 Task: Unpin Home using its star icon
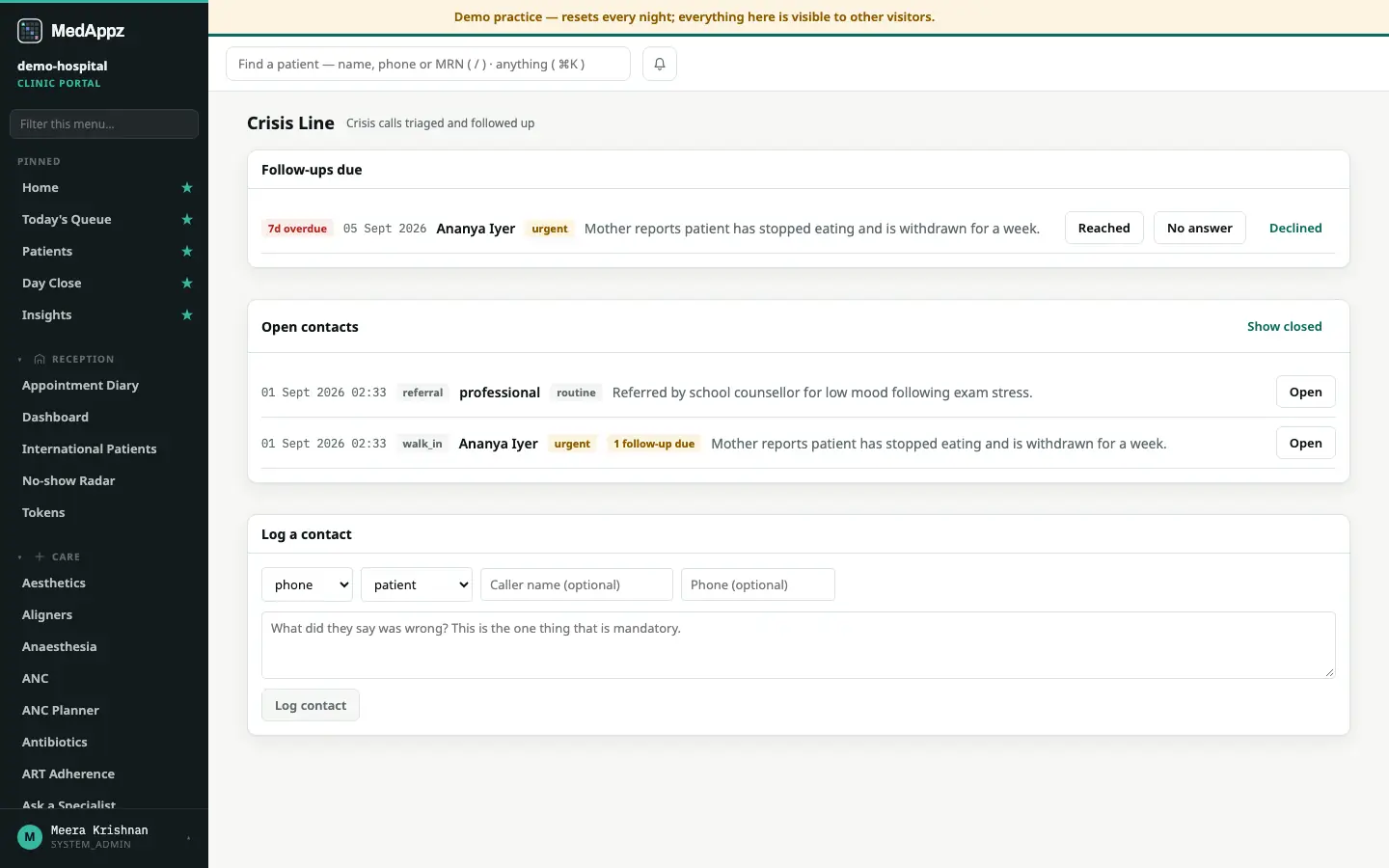[x=187, y=188]
